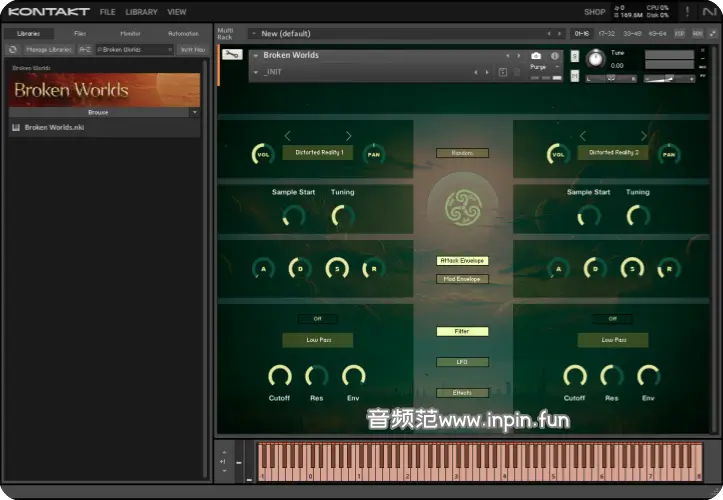Toggle left filter Off switch
This screenshot has height=500, width=723.
click(317, 319)
